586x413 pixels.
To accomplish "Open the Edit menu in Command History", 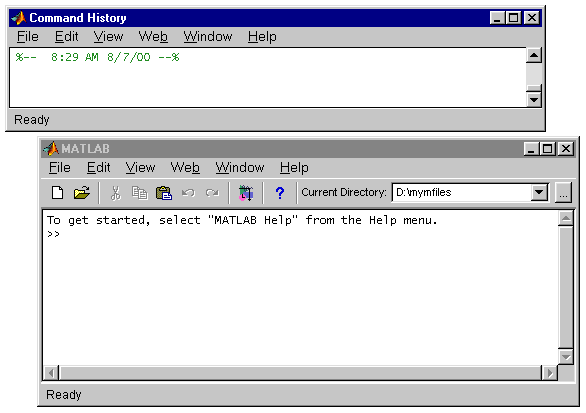I will [67, 37].
